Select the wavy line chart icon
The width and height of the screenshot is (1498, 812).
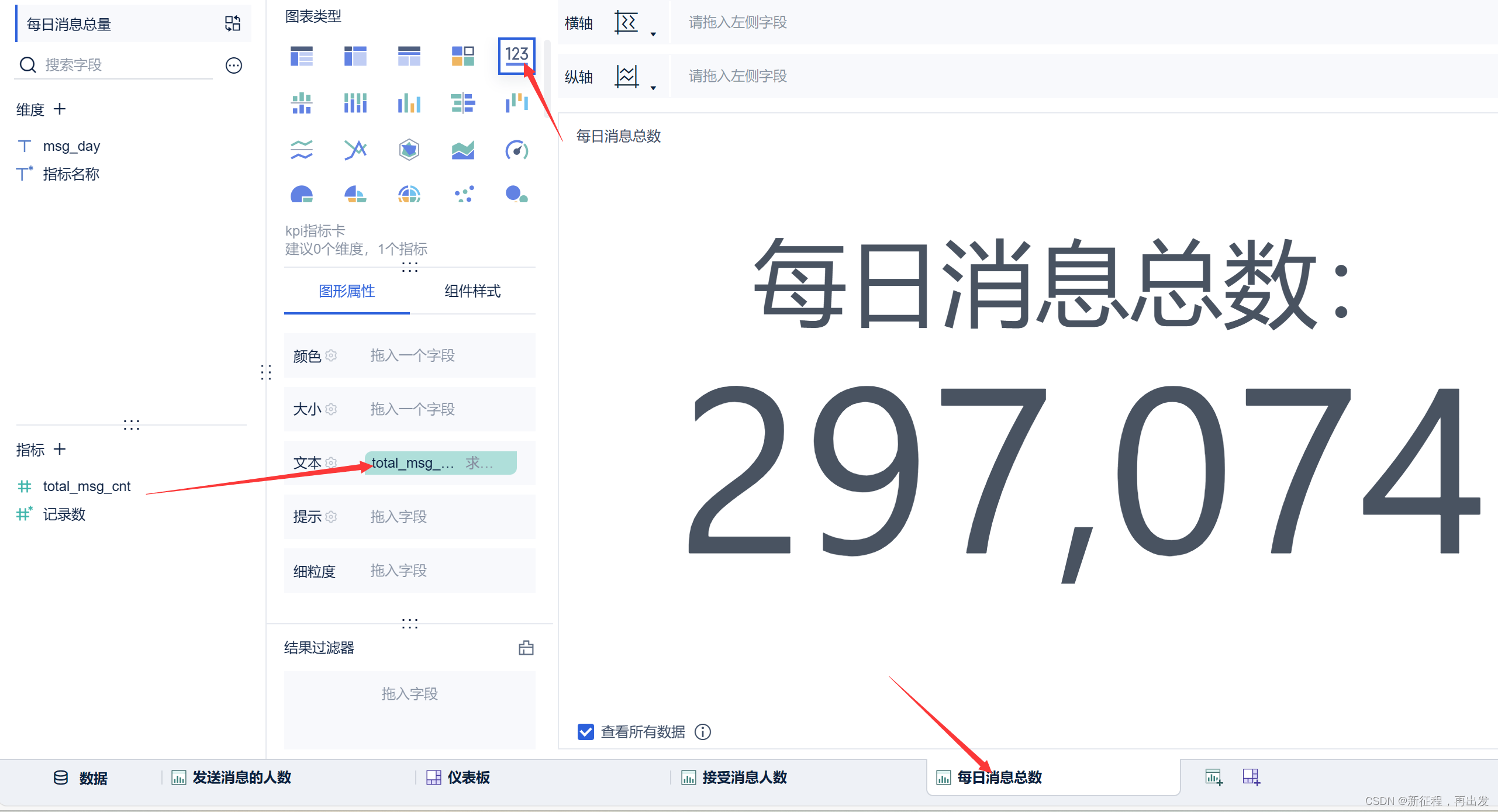click(x=302, y=150)
